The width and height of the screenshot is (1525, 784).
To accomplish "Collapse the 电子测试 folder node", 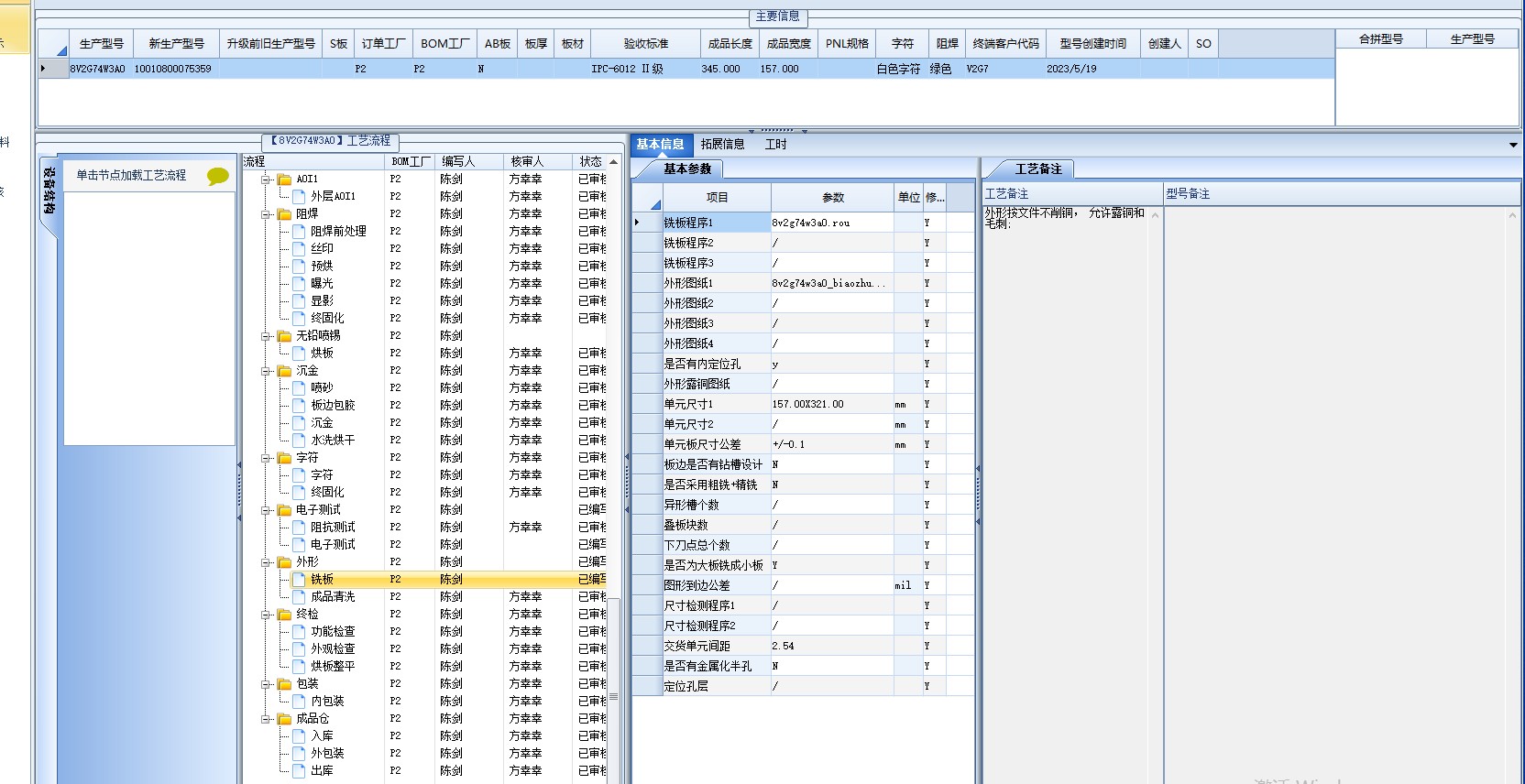I will tap(266, 510).
